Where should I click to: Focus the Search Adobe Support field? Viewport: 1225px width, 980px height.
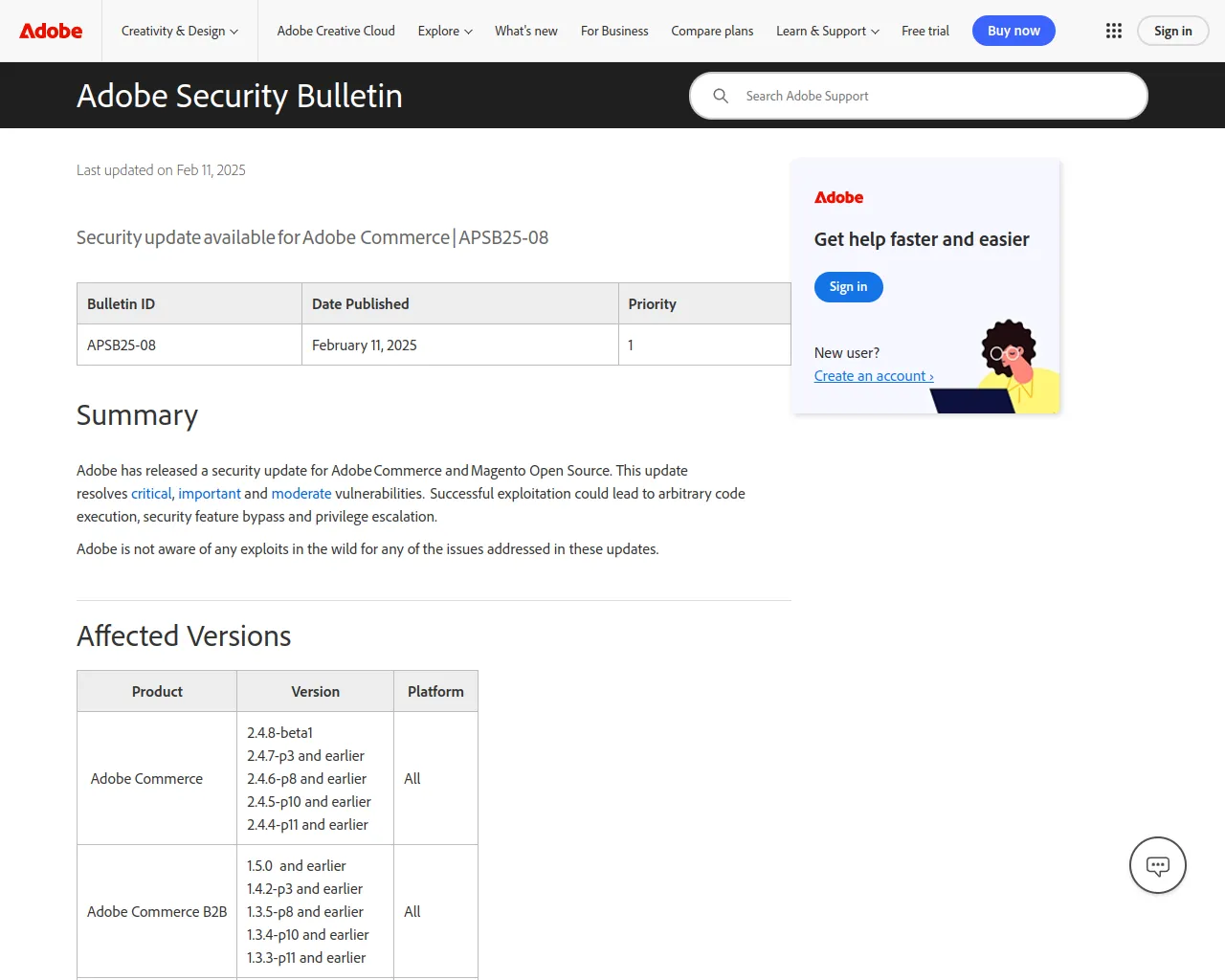click(919, 96)
